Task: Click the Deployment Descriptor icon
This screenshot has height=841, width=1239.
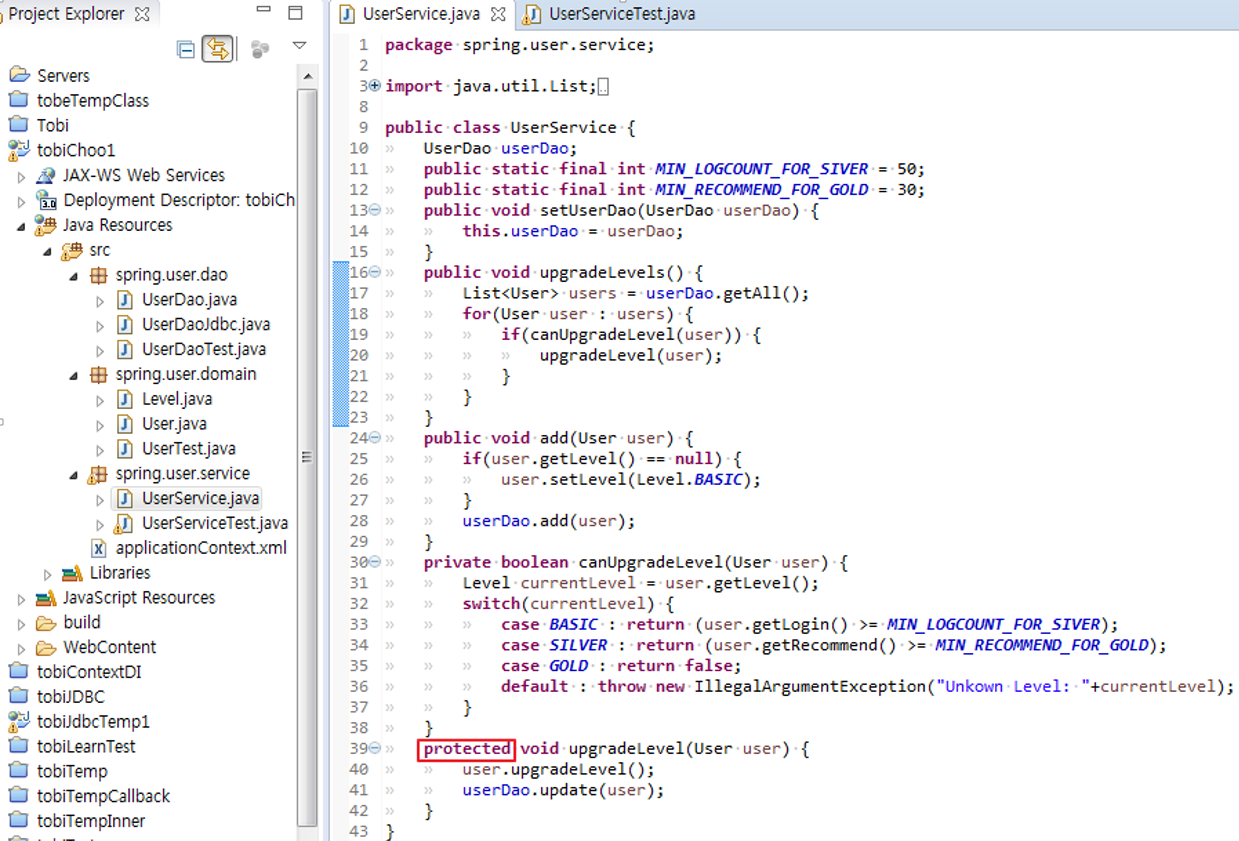Action: (46, 201)
